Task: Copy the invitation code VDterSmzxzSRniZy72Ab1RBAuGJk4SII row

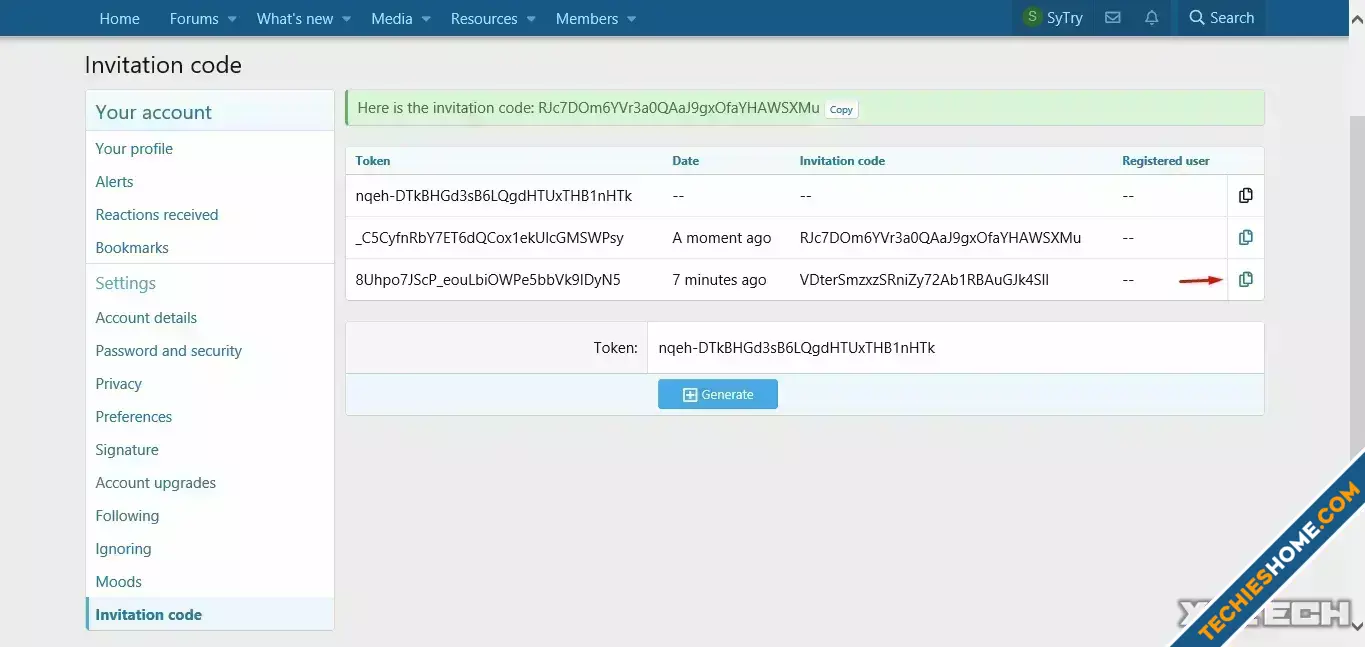Action: click(x=1245, y=280)
